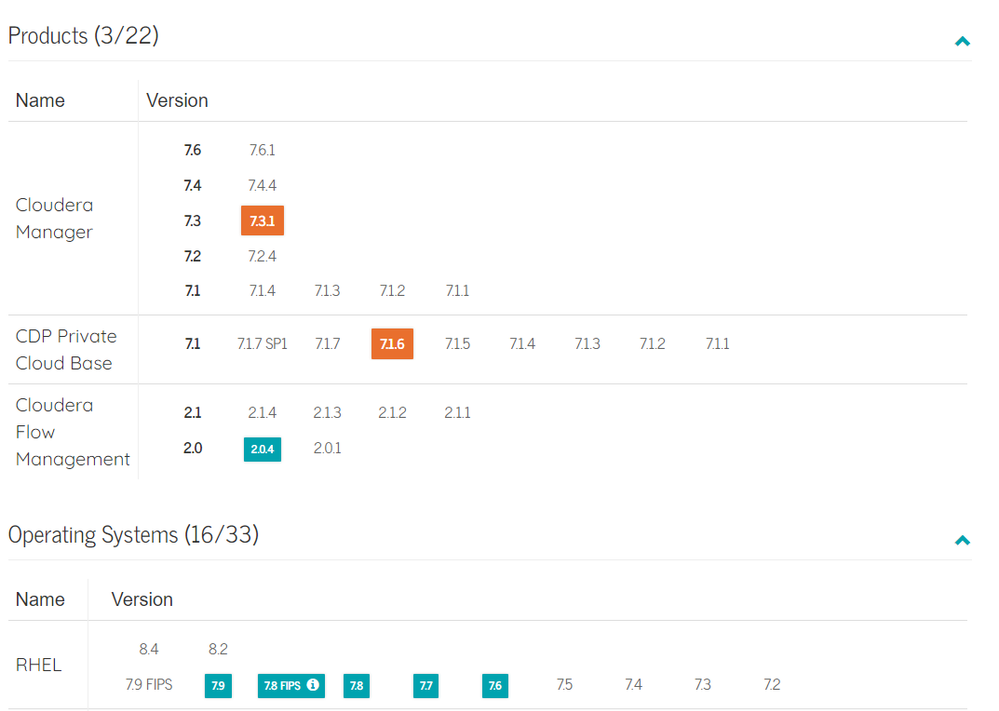
Task: Select RHEL version 8.4
Action: click(x=148, y=649)
